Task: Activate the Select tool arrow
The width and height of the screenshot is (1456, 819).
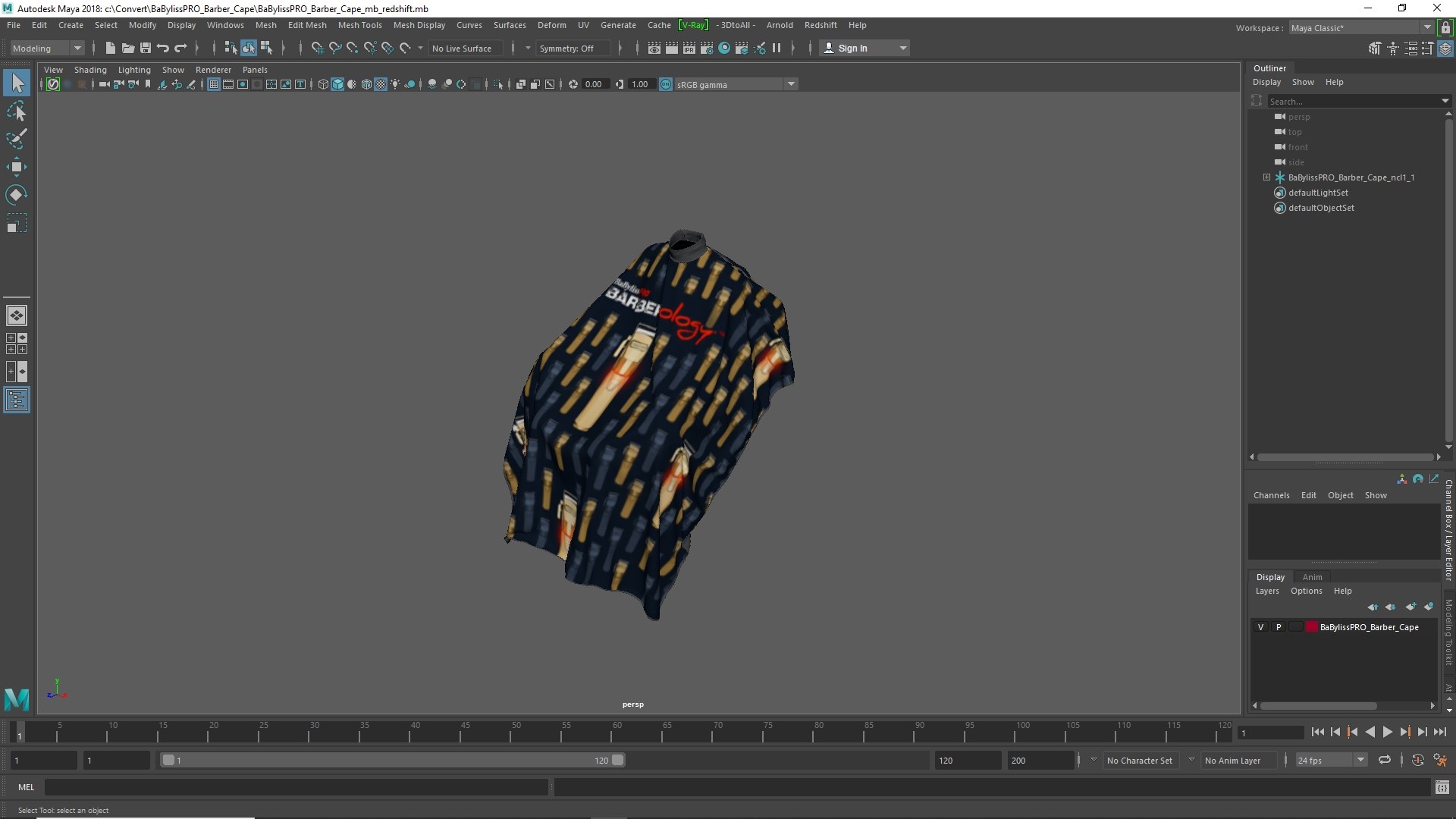Action: [17, 83]
